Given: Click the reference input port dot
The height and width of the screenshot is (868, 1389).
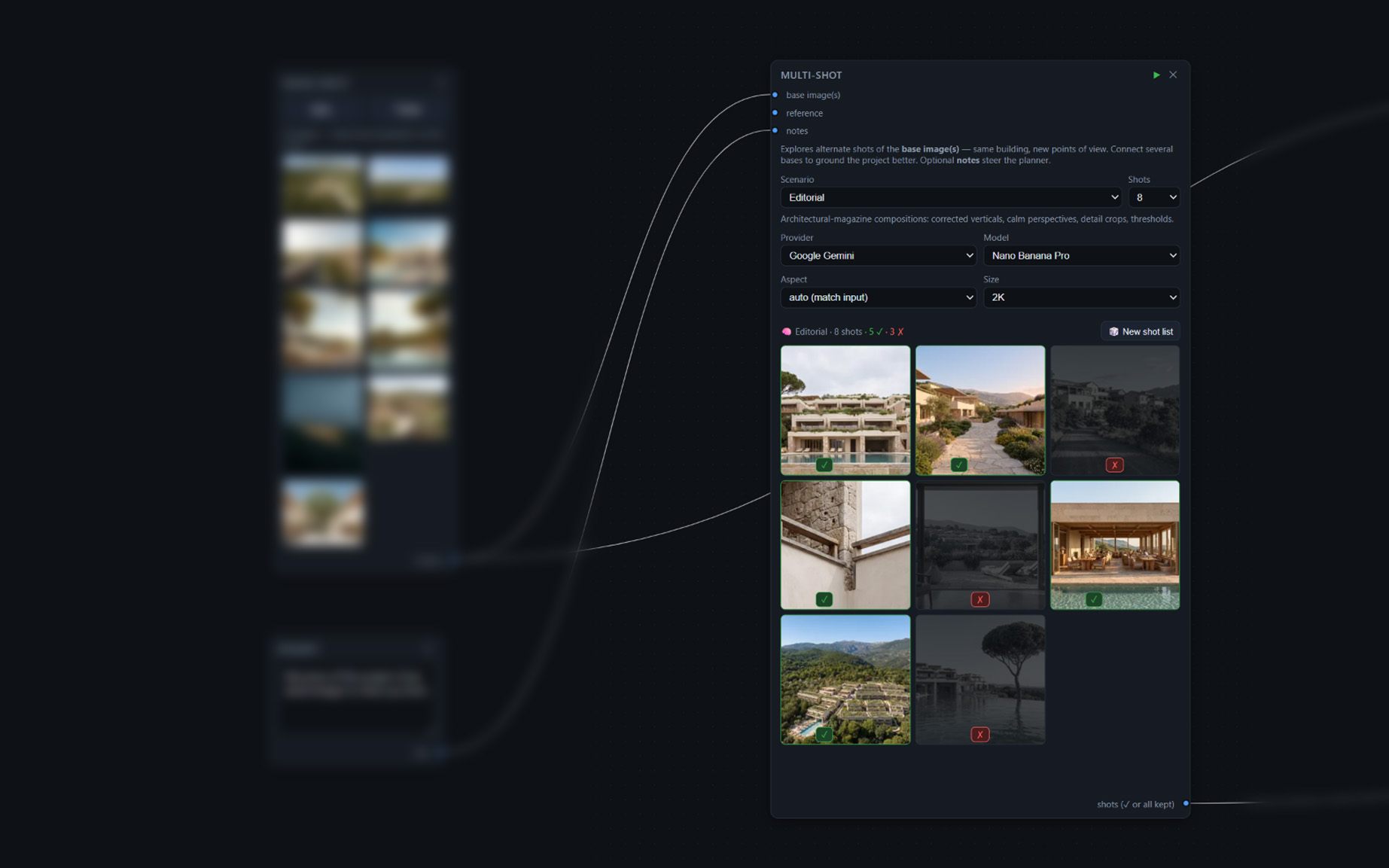Looking at the screenshot, I should click(775, 113).
